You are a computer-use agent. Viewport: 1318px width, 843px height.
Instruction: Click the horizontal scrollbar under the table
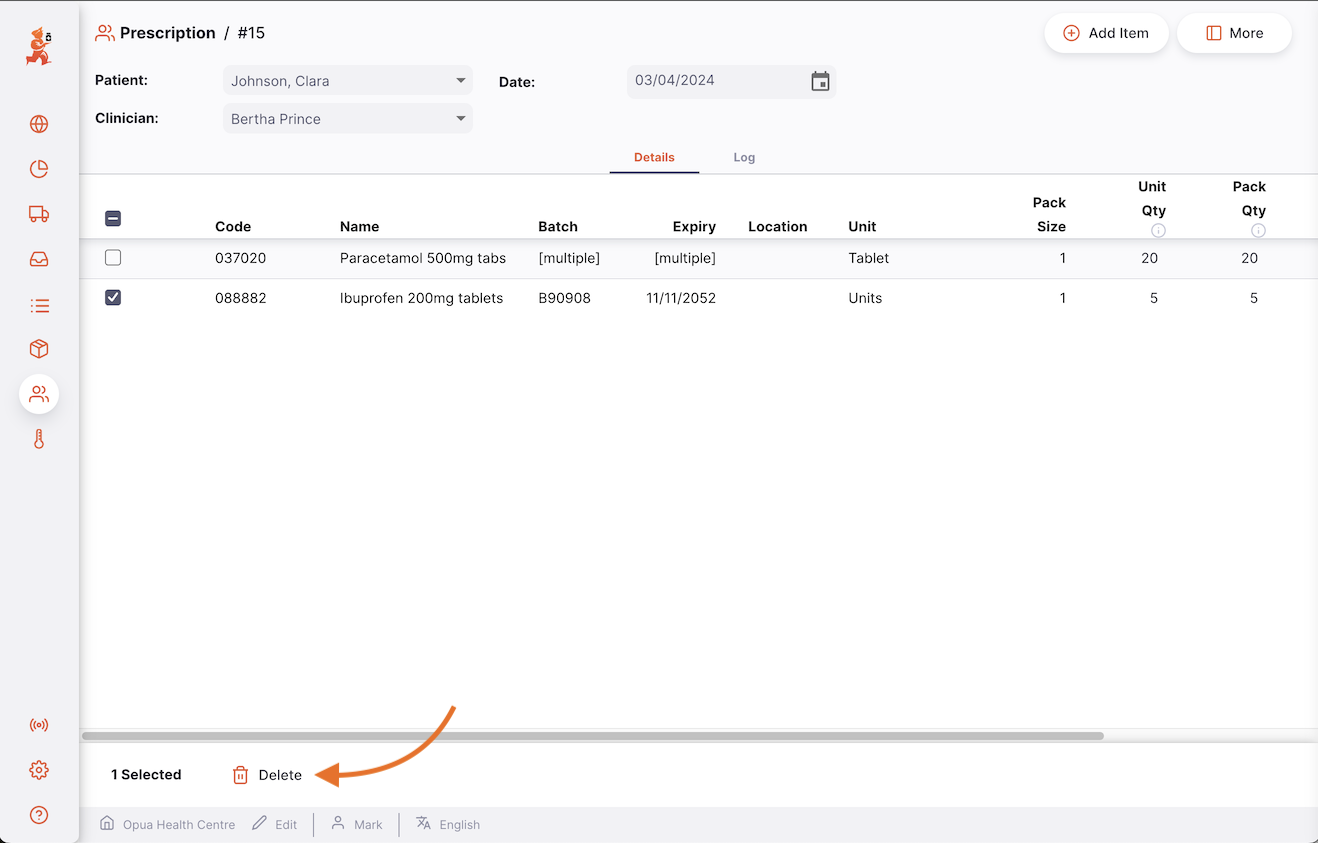tap(592, 736)
